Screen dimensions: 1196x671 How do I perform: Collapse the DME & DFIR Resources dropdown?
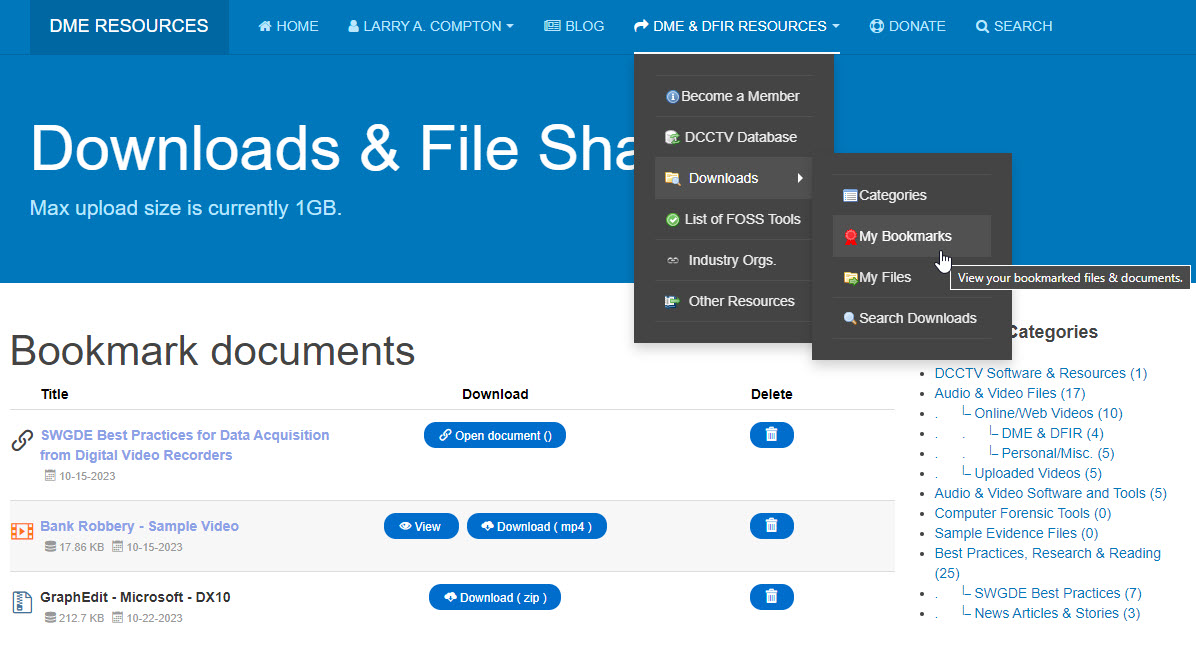[x=737, y=27]
